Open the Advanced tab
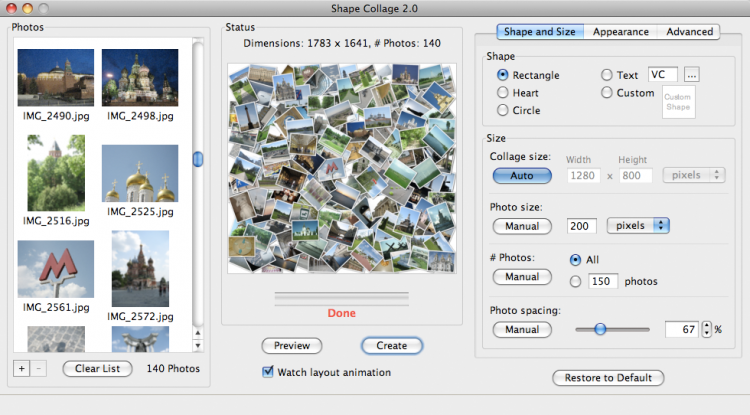 pyautogui.click(x=689, y=32)
